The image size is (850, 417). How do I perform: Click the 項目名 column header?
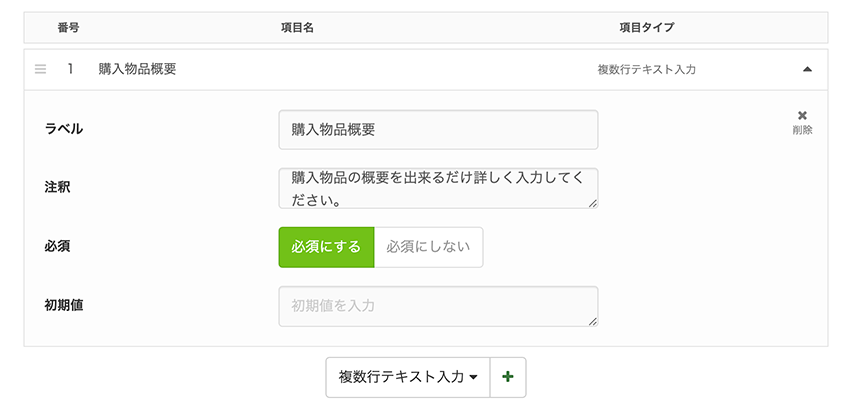[297, 28]
